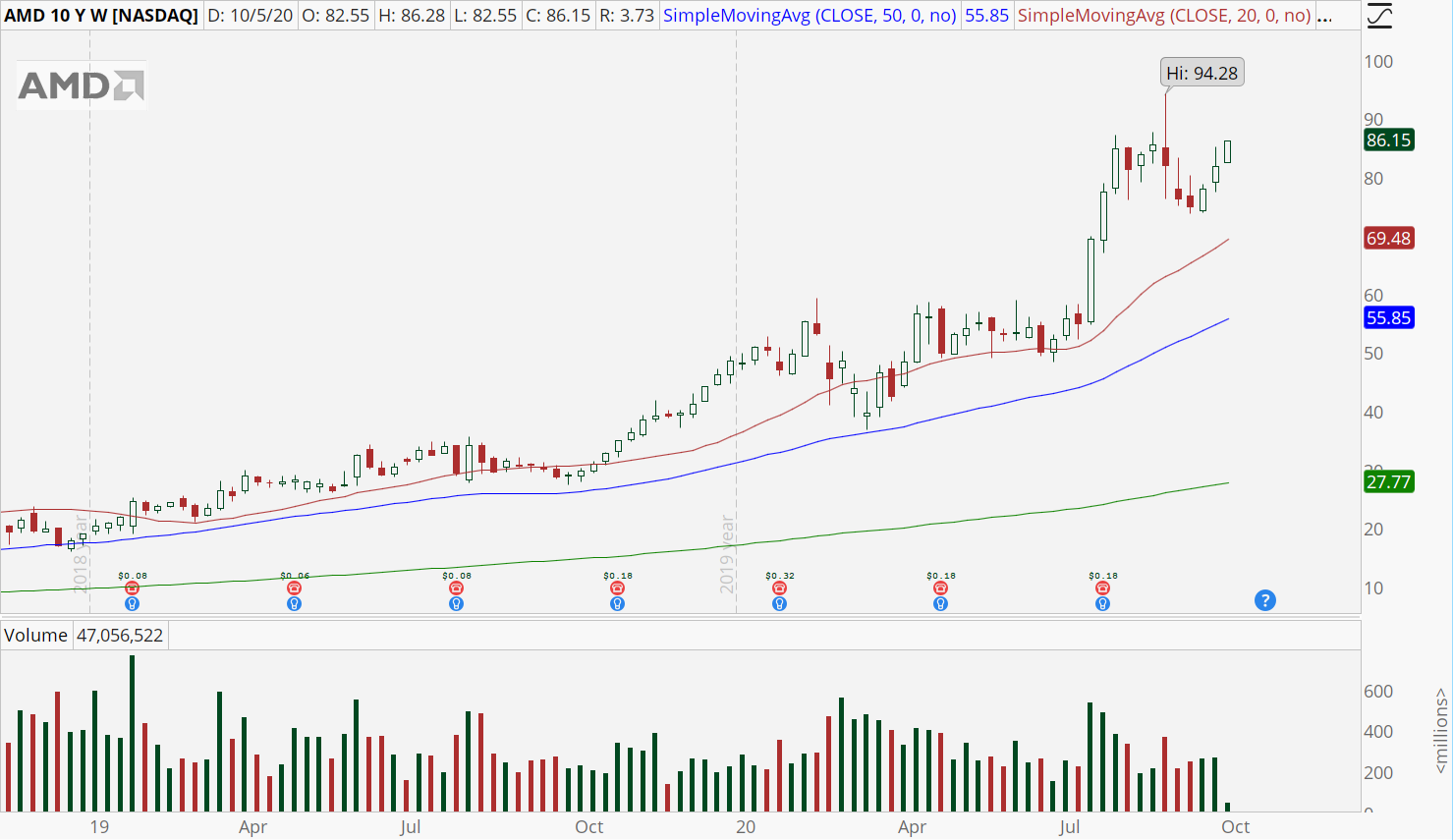The image size is (1453, 840).
Task: Click the red 69.48 moving average axis bubble
Action: (x=1389, y=238)
